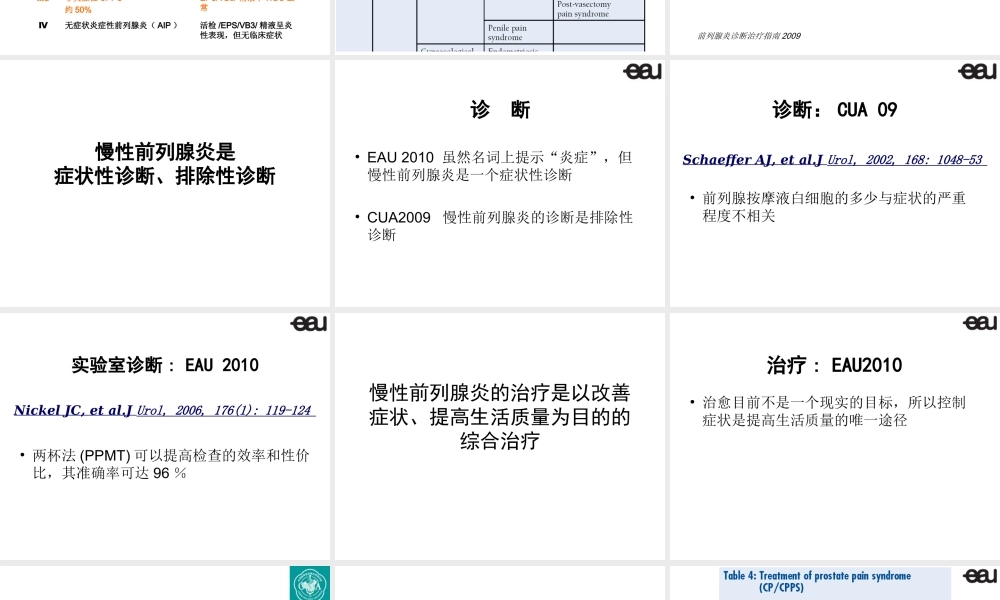The width and height of the screenshot is (1000, 600).
Task: Click the round university emblem at bottom center
Action: tap(308, 583)
